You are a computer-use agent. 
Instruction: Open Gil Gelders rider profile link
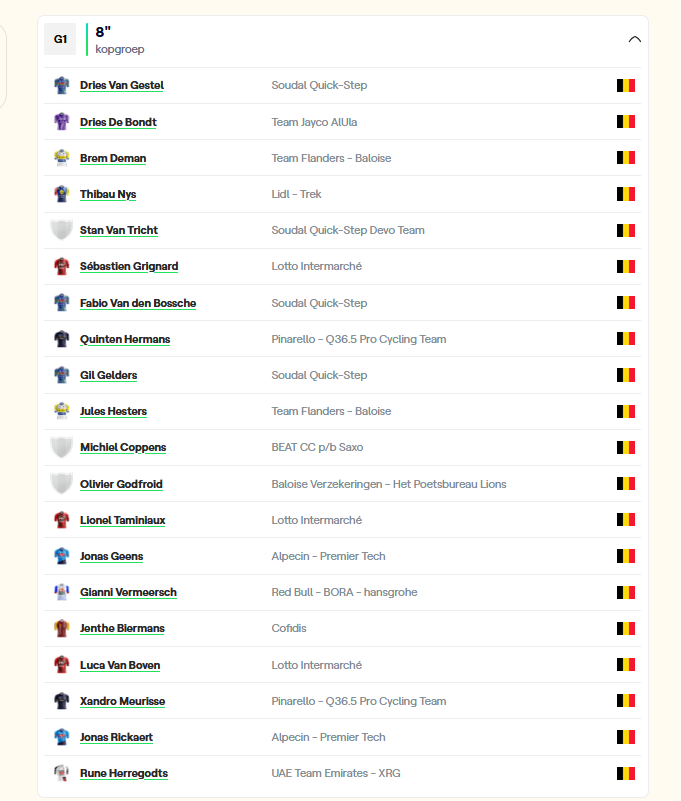109,375
